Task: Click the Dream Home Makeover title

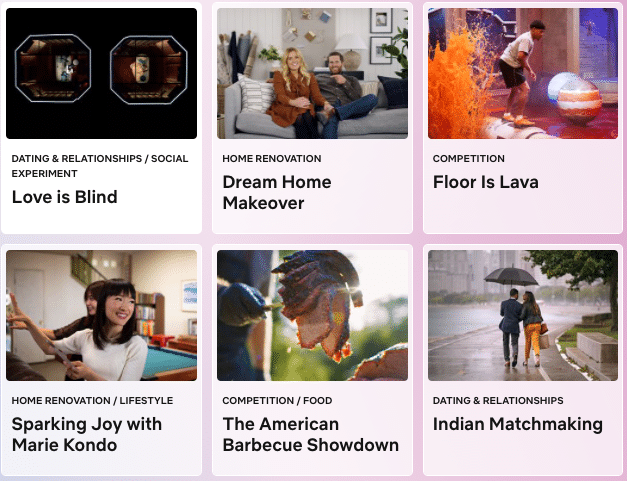Action: point(277,192)
